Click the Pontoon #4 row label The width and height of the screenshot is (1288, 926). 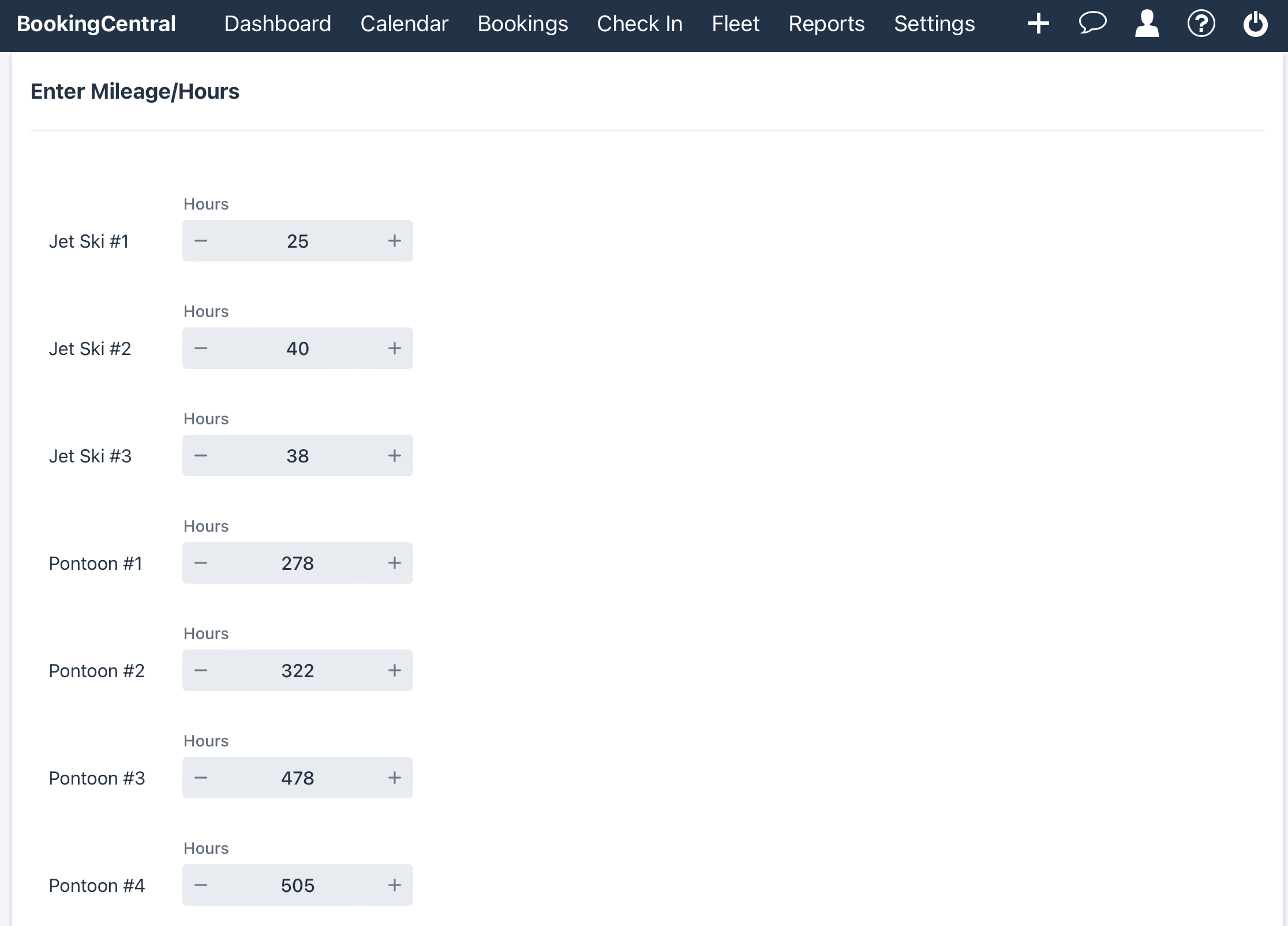(x=97, y=885)
